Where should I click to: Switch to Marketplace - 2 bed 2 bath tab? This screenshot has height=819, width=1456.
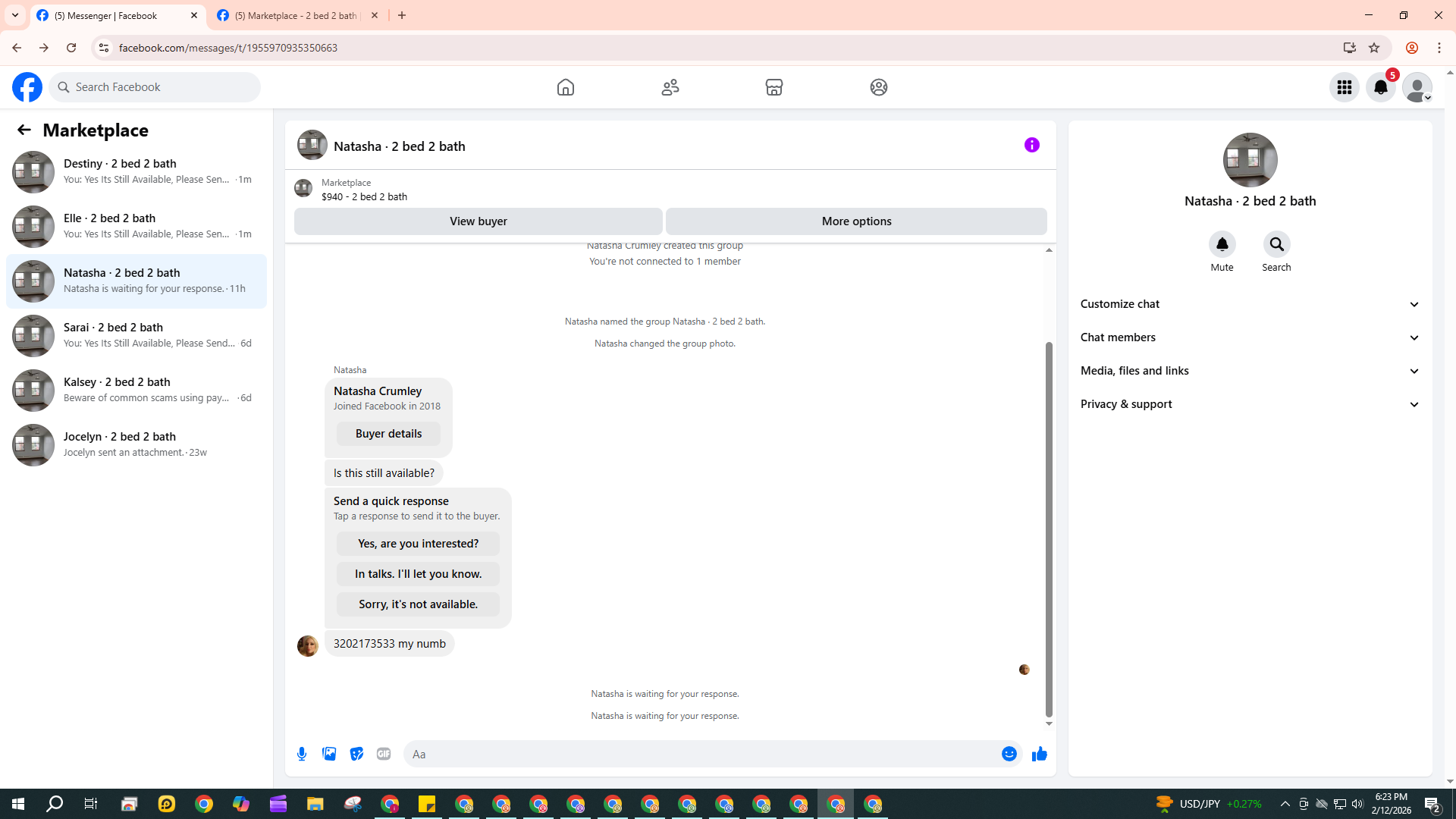pyautogui.click(x=298, y=15)
